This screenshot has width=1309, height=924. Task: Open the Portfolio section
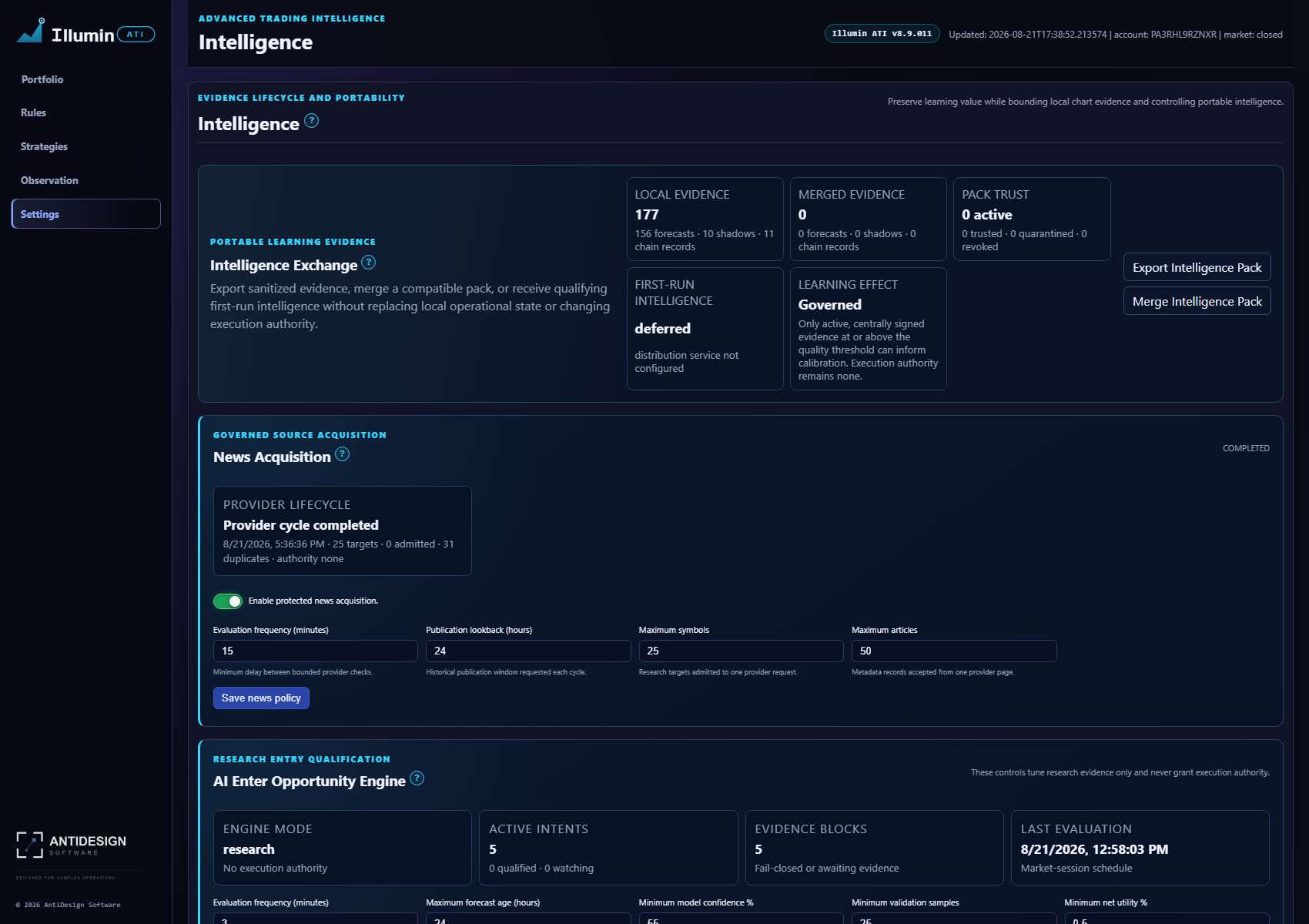(42, 79)
